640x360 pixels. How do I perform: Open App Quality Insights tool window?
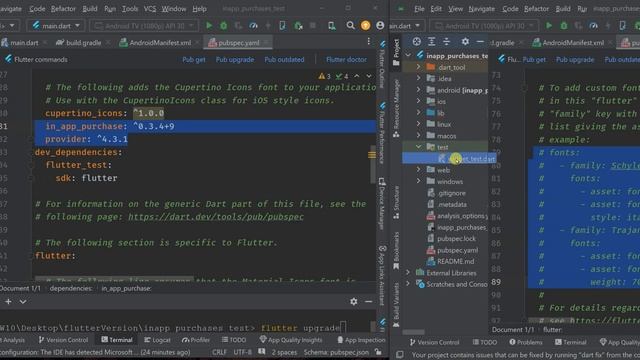click(x=291, y=340)
